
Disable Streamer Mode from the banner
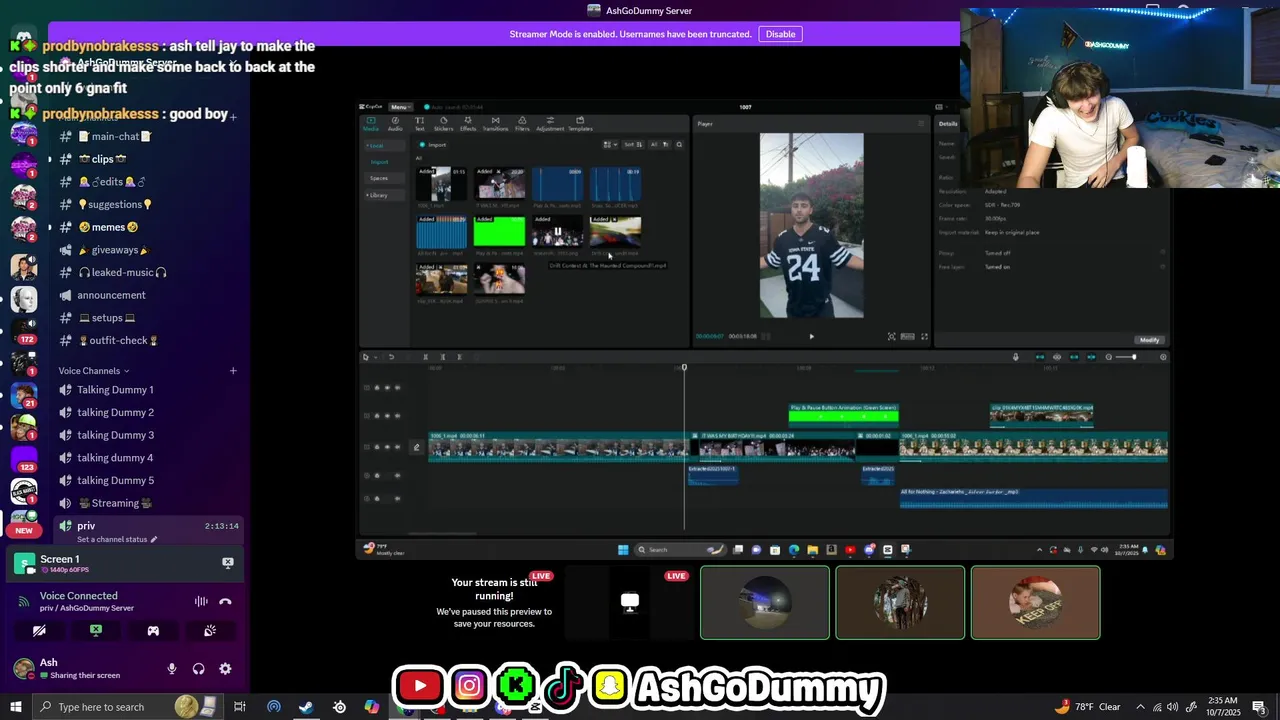click(x=780, y=34)
